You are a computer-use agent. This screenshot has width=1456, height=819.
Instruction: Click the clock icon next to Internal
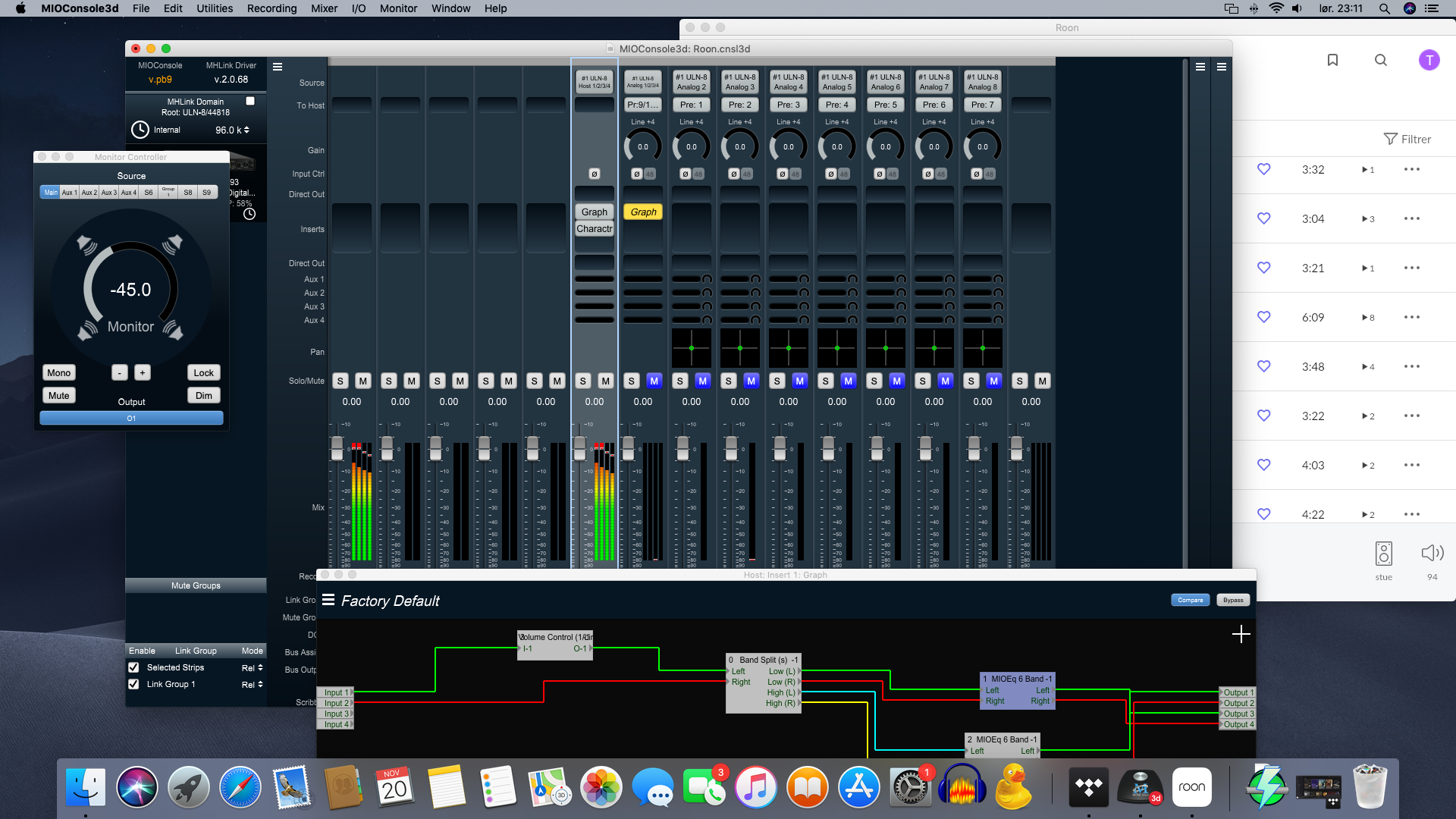140,130
